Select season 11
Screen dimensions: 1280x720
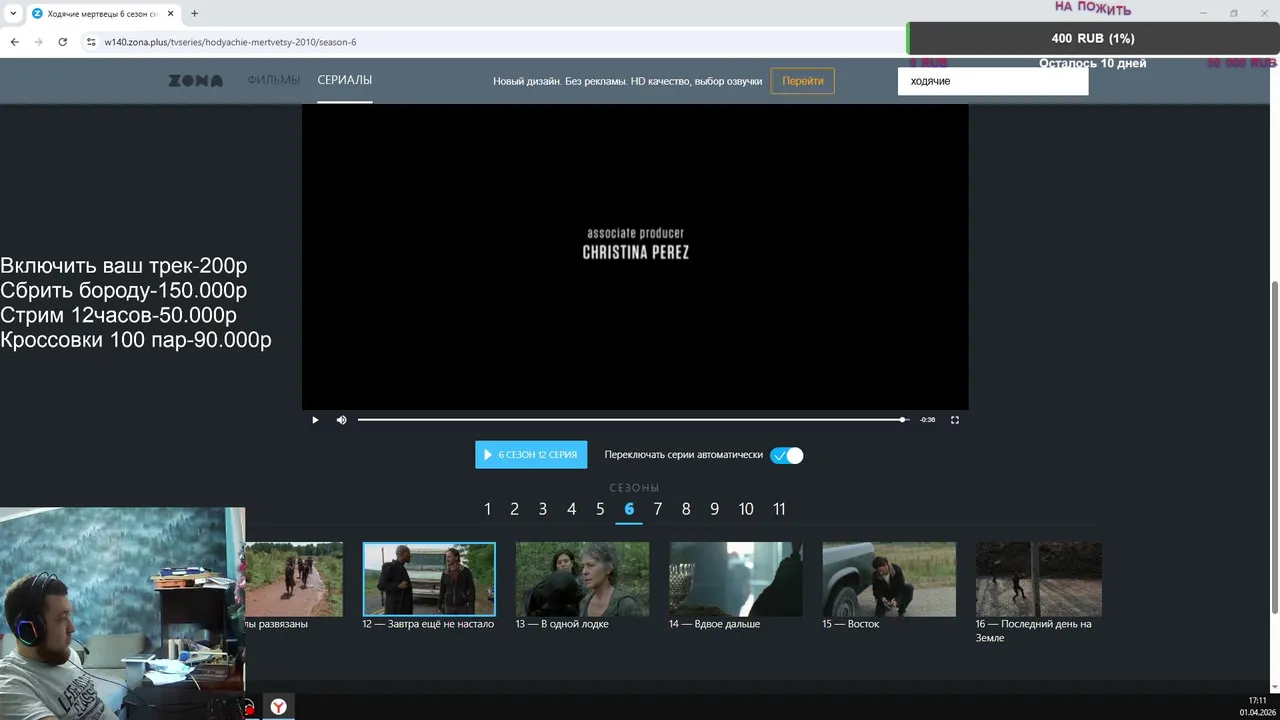pyautogui.click(x=779, y=509)
